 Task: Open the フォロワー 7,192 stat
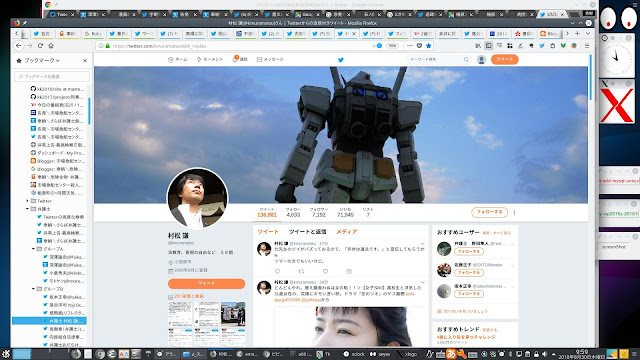tap(319, 212)
